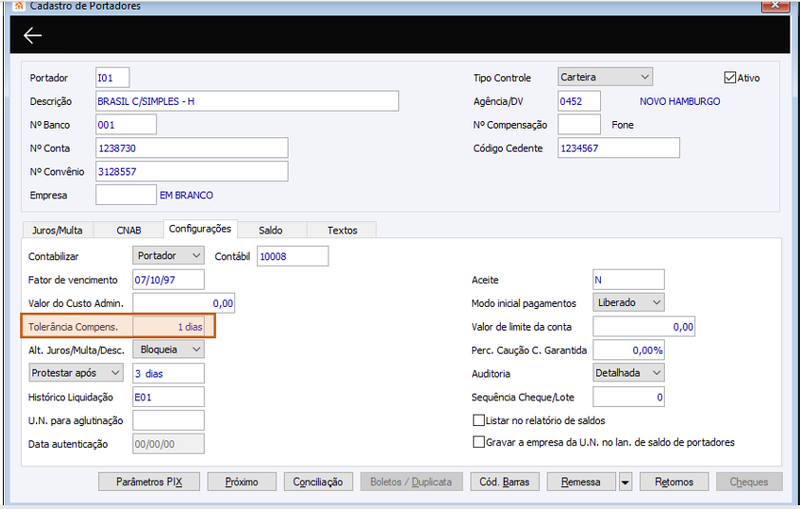Screen dimensions: 800x509
Task: Switch to the CNAB tab
Action: (x=129, y=230)
